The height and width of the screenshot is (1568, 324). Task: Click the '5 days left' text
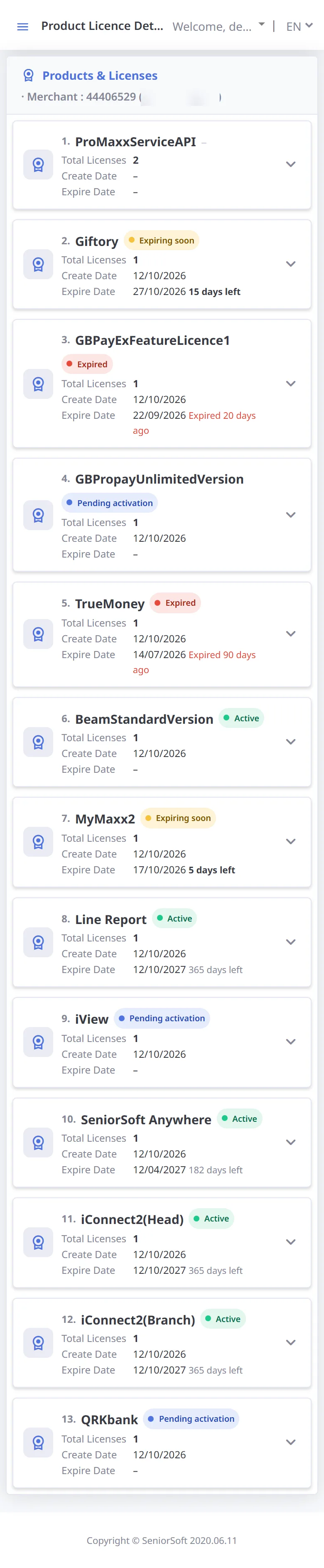(212, 870)
